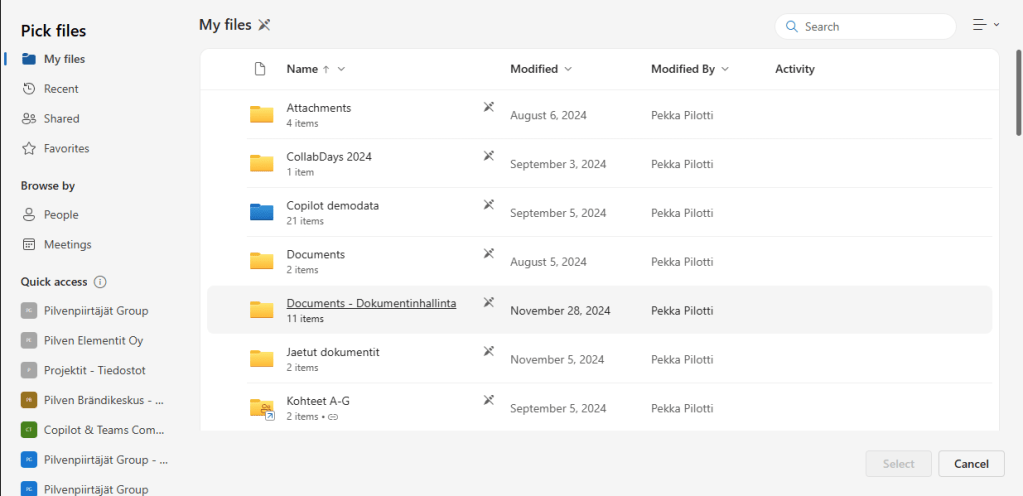
Task: Open the view options layout menu
Action: coord(985,26)
